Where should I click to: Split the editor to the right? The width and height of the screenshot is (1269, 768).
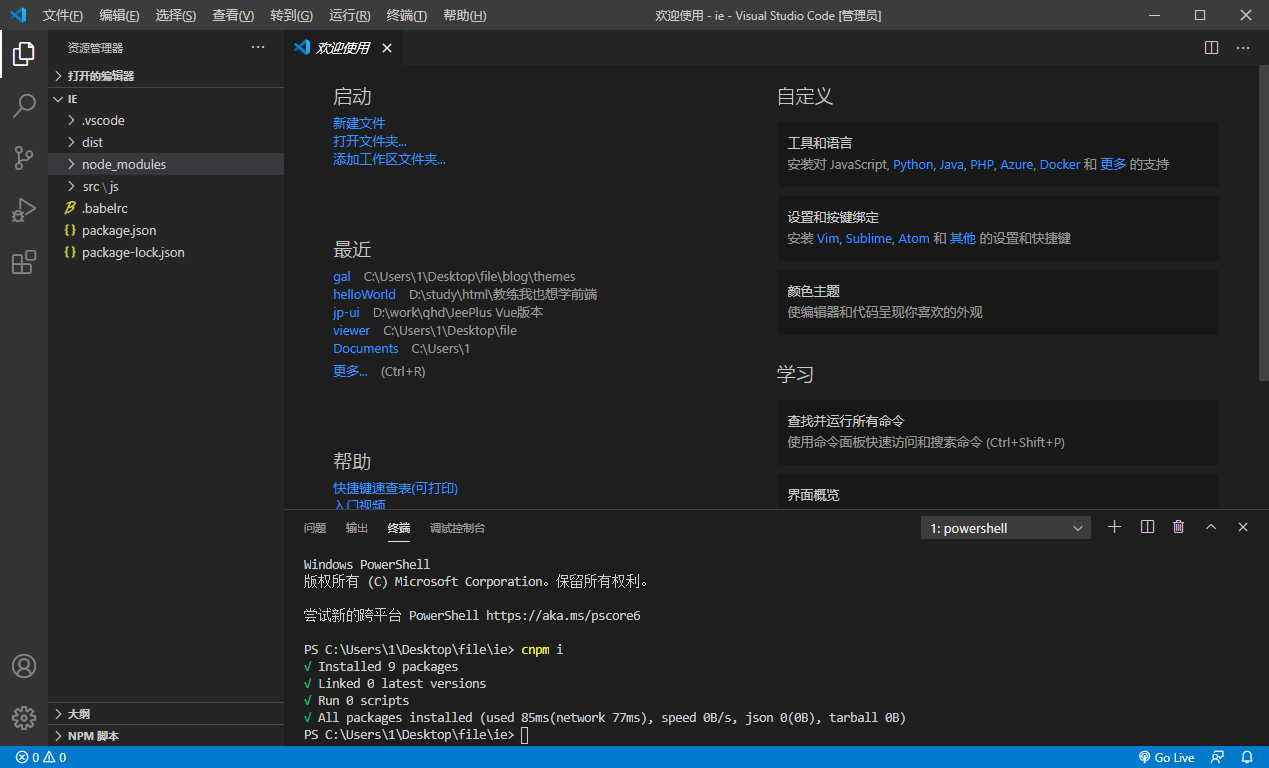coord(1211,47)
